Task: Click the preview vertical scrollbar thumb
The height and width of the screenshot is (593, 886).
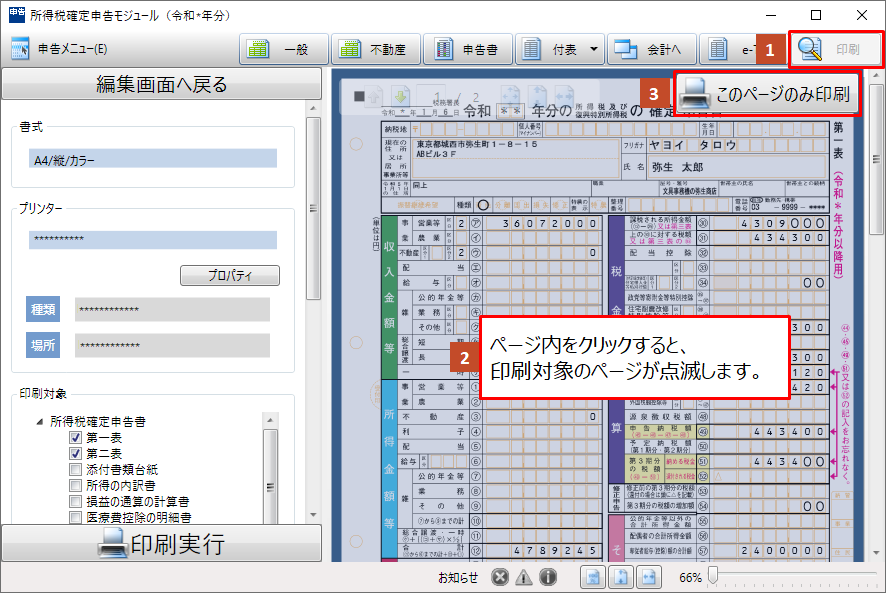Action: (x=876, y=159)
